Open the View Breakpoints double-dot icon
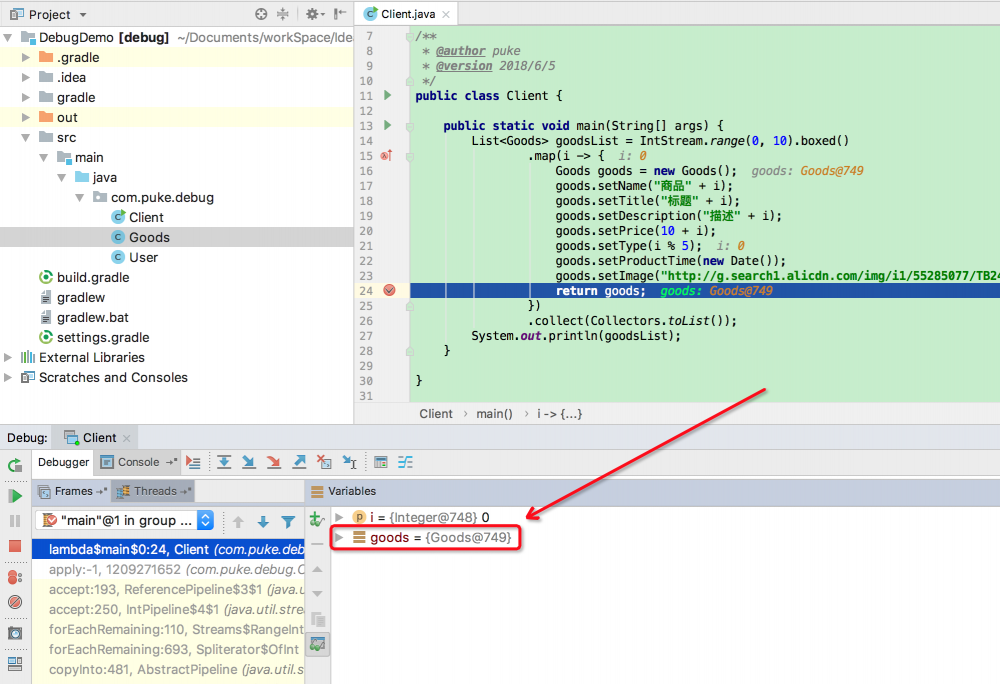The image size is (1000, 684). coord(15,577)
